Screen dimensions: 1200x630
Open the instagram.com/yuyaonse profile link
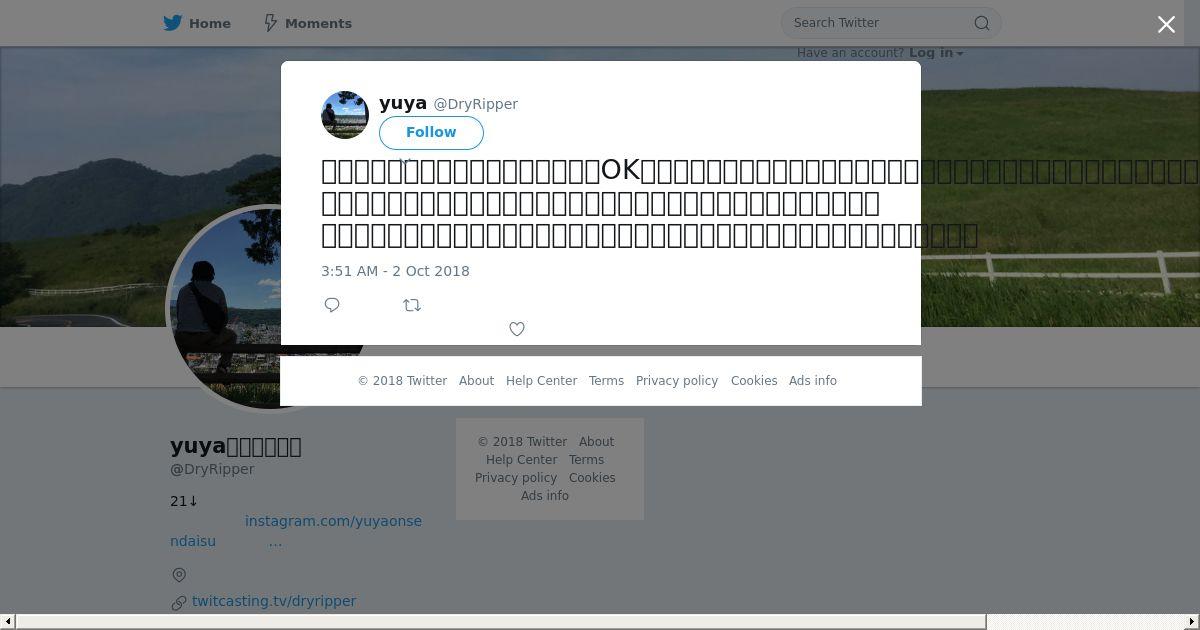pyautogui.click(x=333, y=521)
